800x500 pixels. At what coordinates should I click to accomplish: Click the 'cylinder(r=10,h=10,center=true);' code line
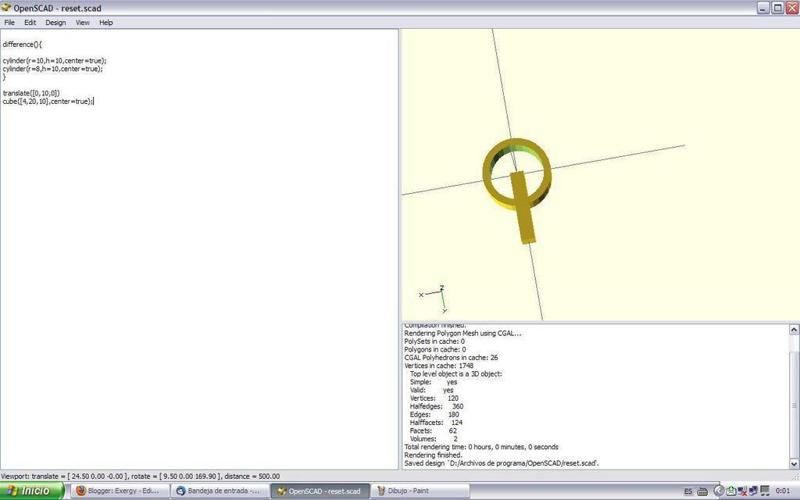[x=54, y=61]
